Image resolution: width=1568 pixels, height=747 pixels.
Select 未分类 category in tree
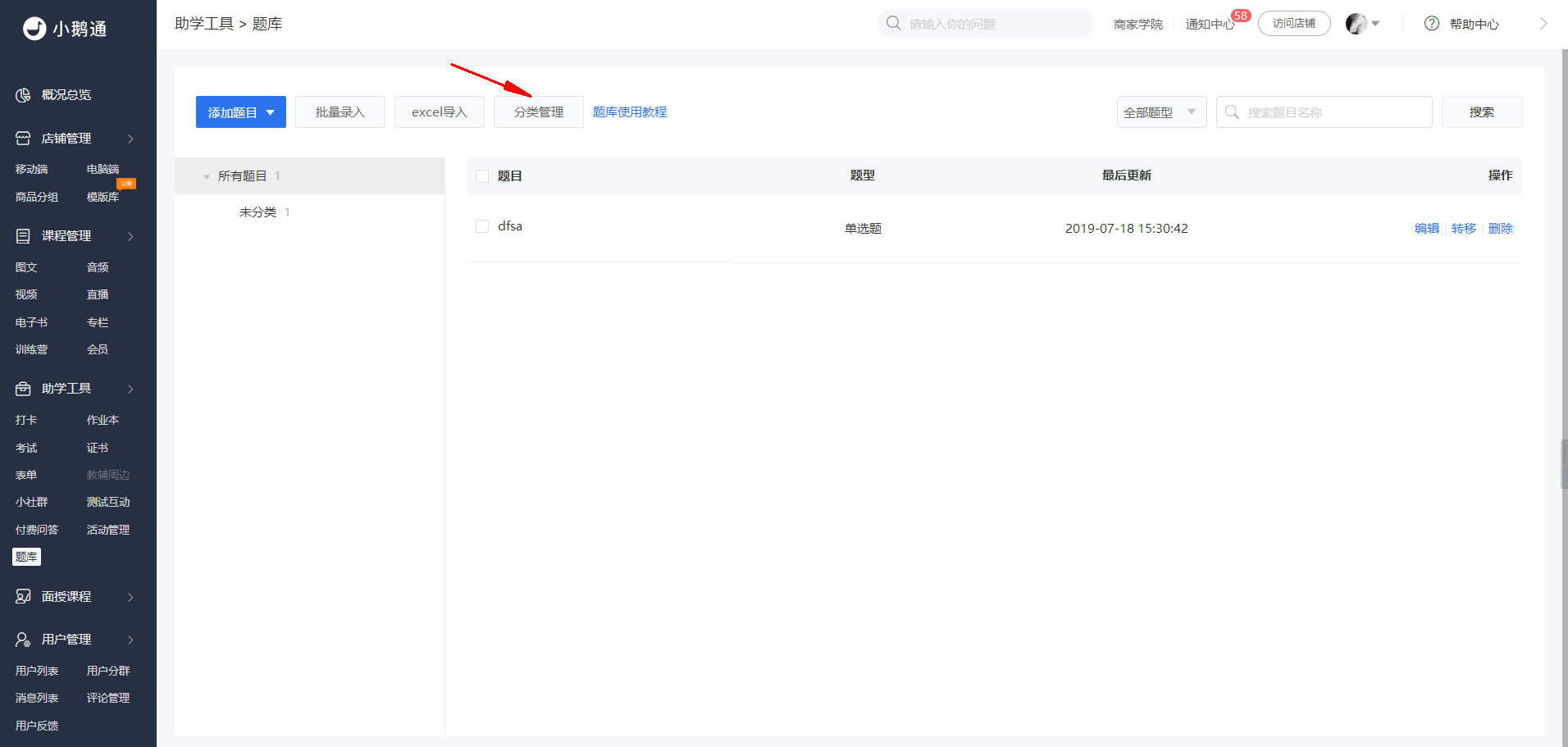(258, 212)
